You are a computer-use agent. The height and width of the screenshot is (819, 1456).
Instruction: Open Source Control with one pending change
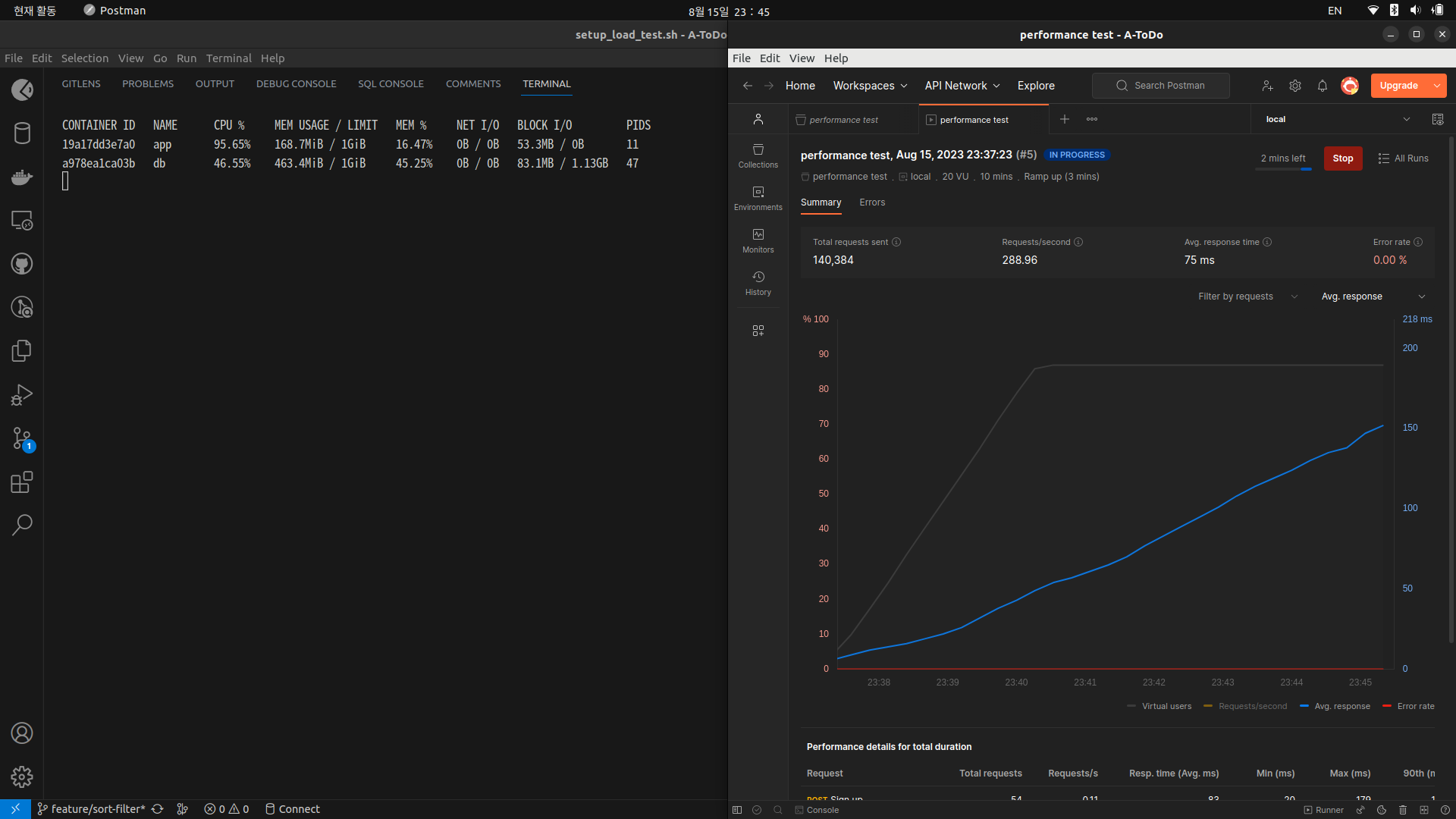[x=22, y=438]
